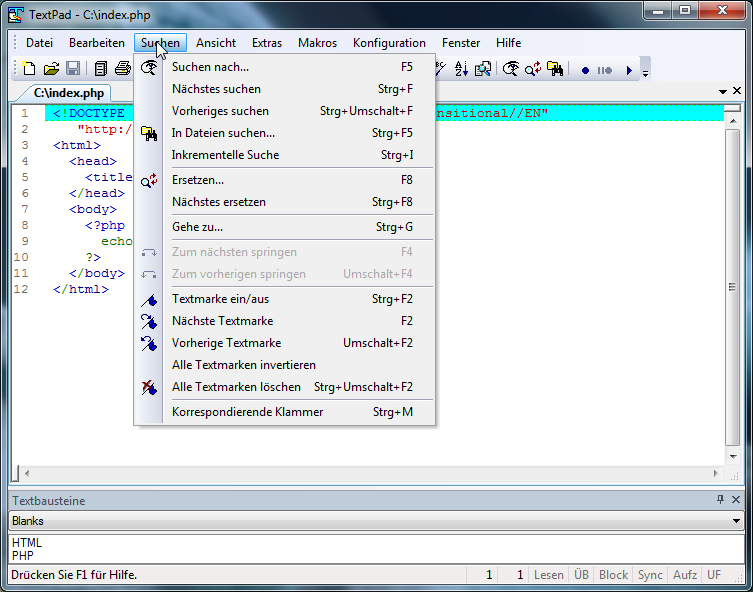The width and height of the screenshot is (753, 592).
Task: Click the 'Aufz' status bar indicator
Action: click(685, 575)
